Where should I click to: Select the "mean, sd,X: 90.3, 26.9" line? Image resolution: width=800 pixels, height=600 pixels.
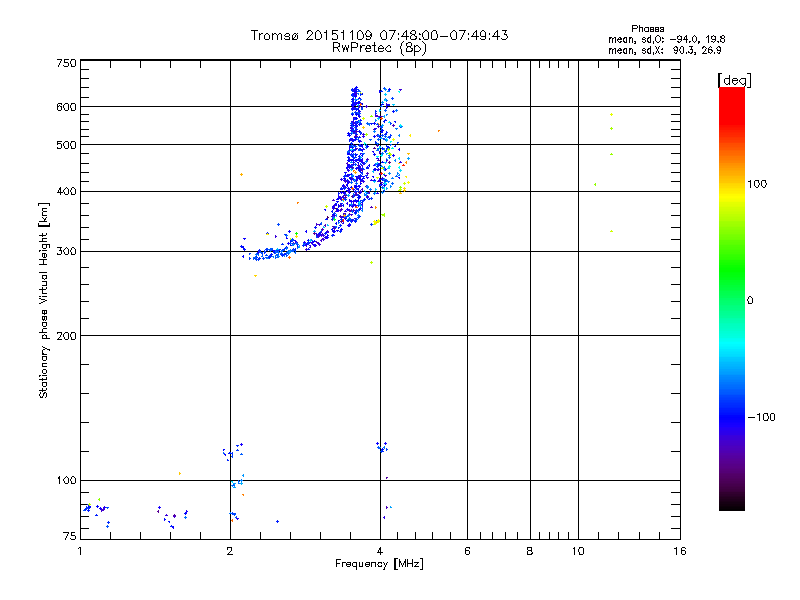(x=665, y=50)
